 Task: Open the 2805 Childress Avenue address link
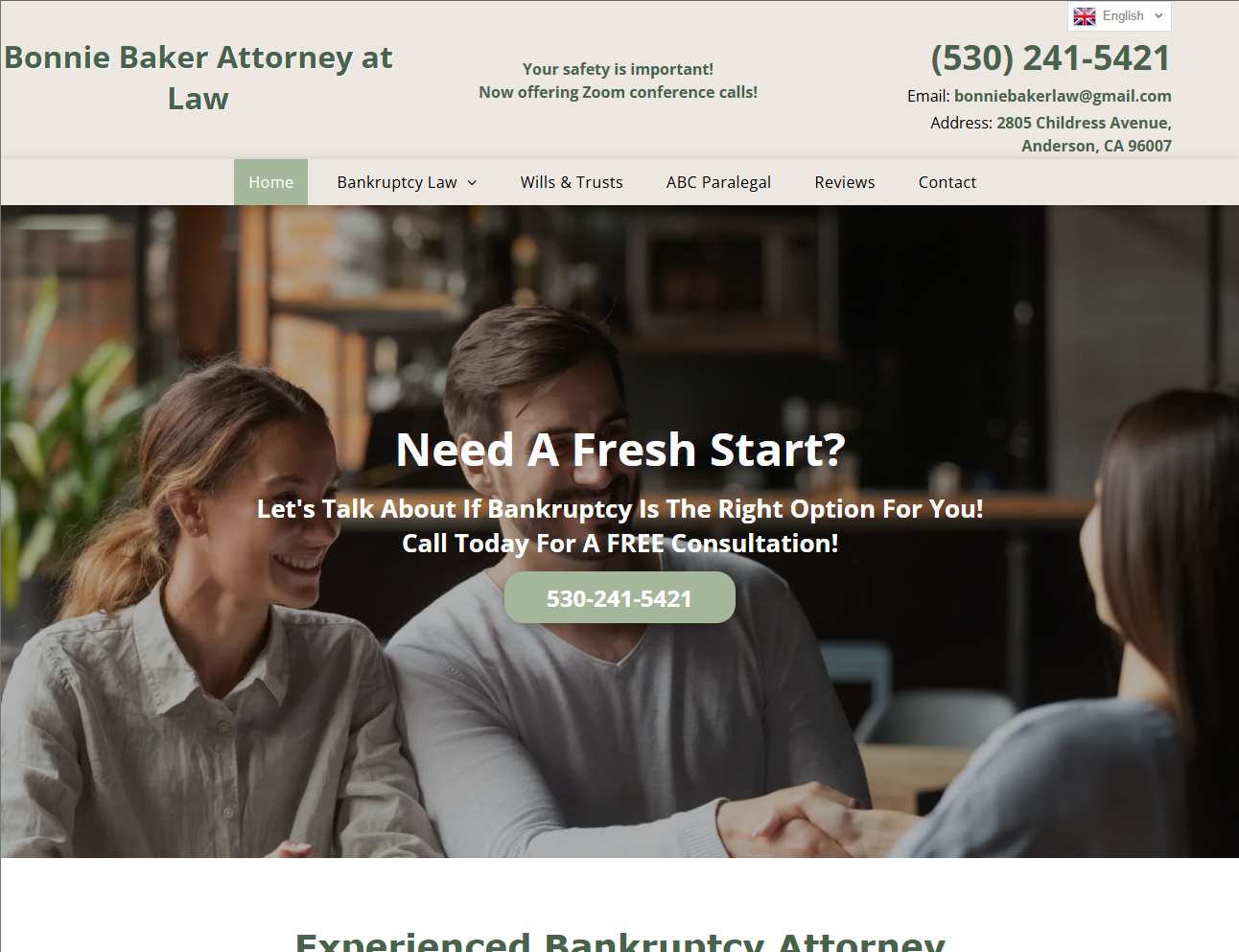1084,134
